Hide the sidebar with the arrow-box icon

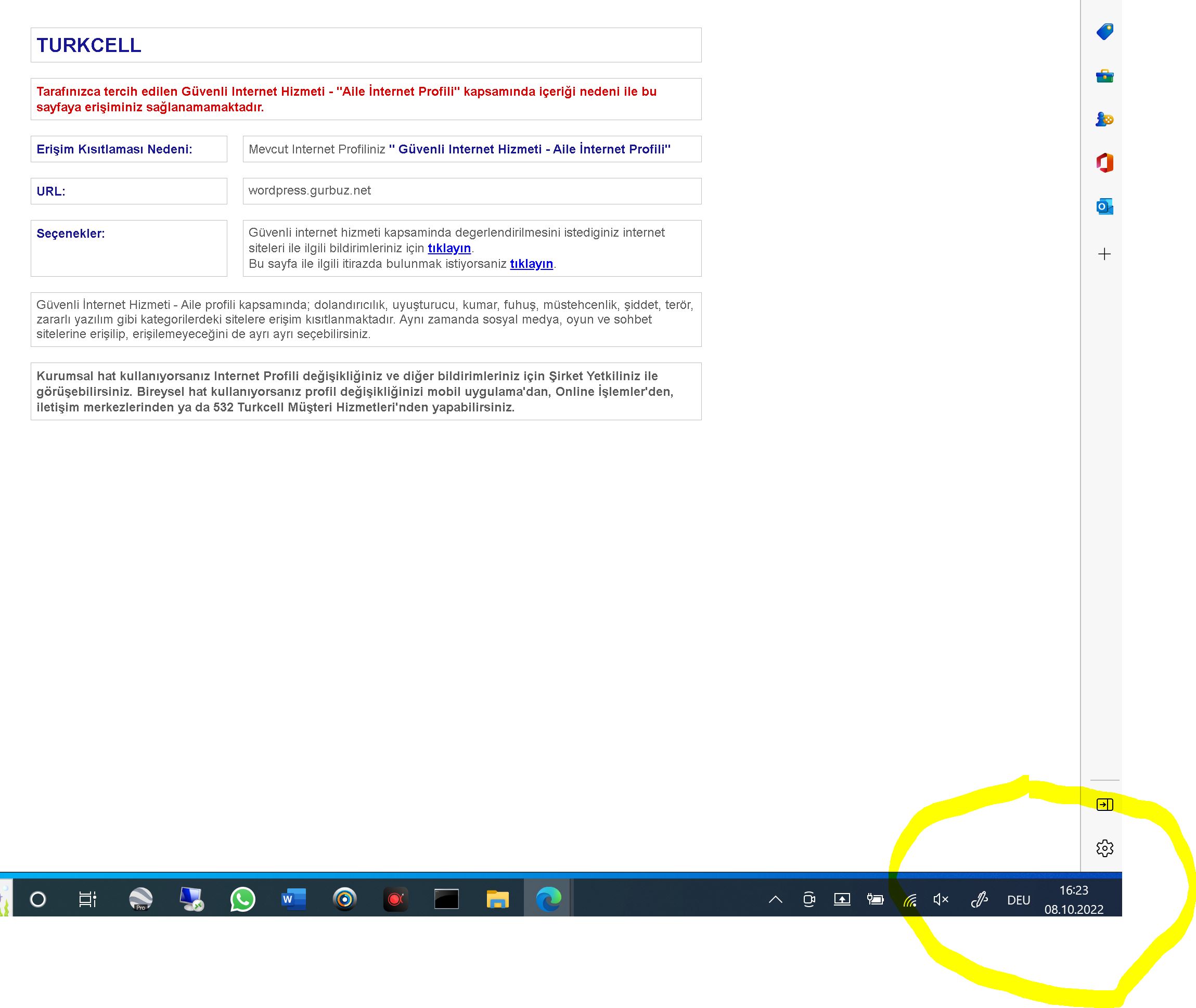1104,805
